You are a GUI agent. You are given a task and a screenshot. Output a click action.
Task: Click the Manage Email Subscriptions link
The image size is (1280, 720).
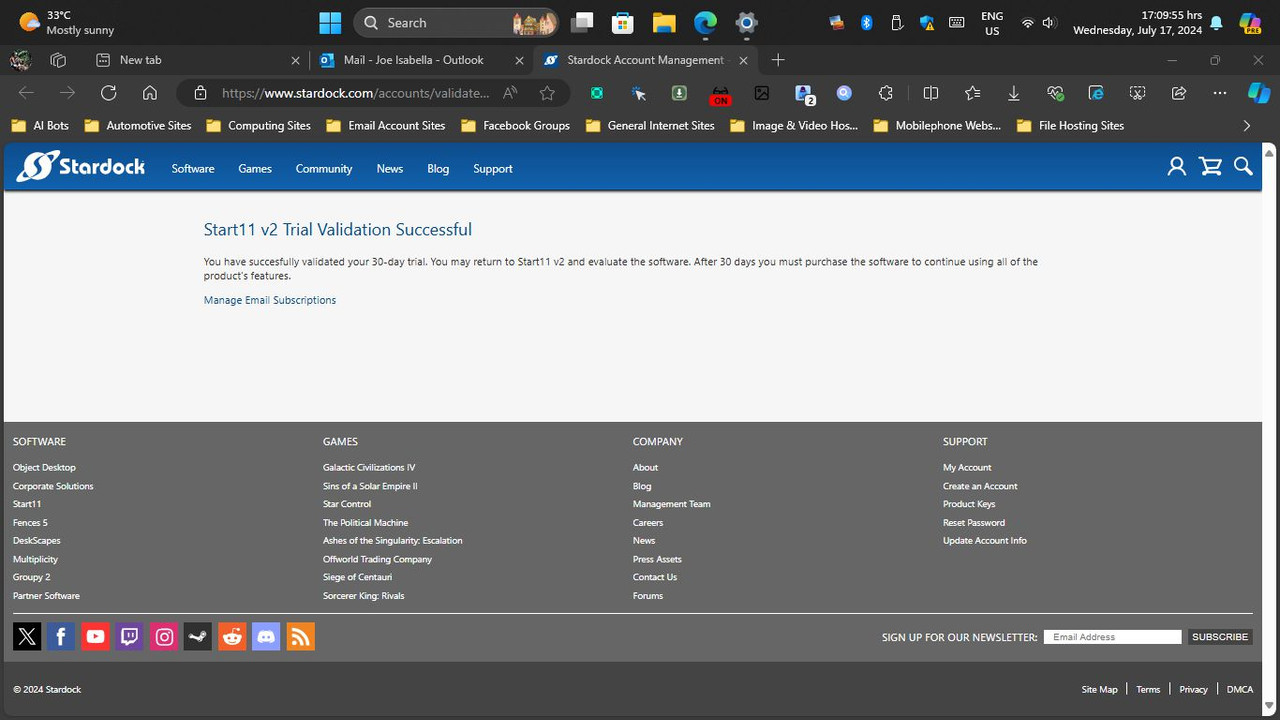tap(269, 299)
